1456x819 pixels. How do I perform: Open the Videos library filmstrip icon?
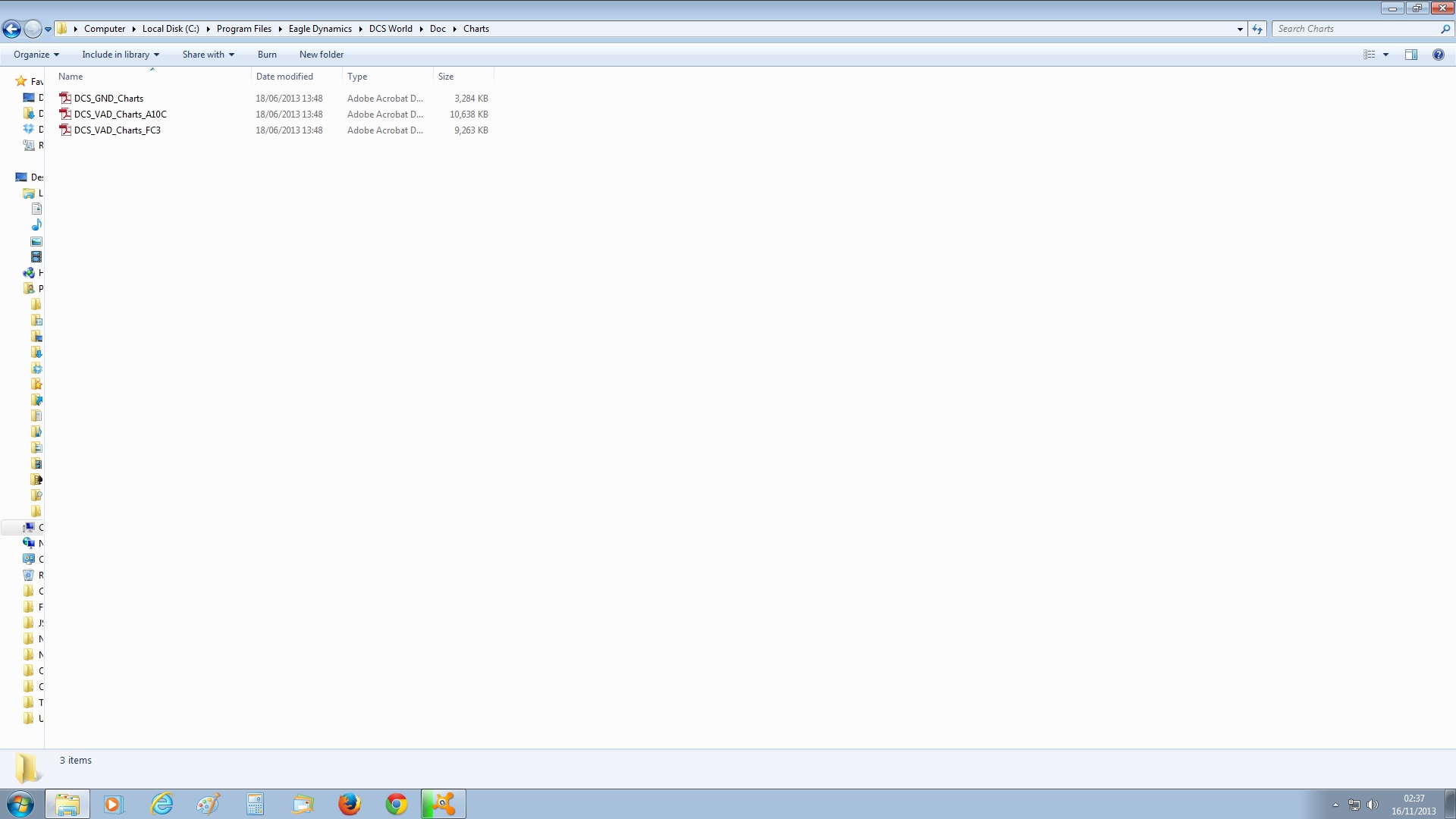tap(36, 257)
